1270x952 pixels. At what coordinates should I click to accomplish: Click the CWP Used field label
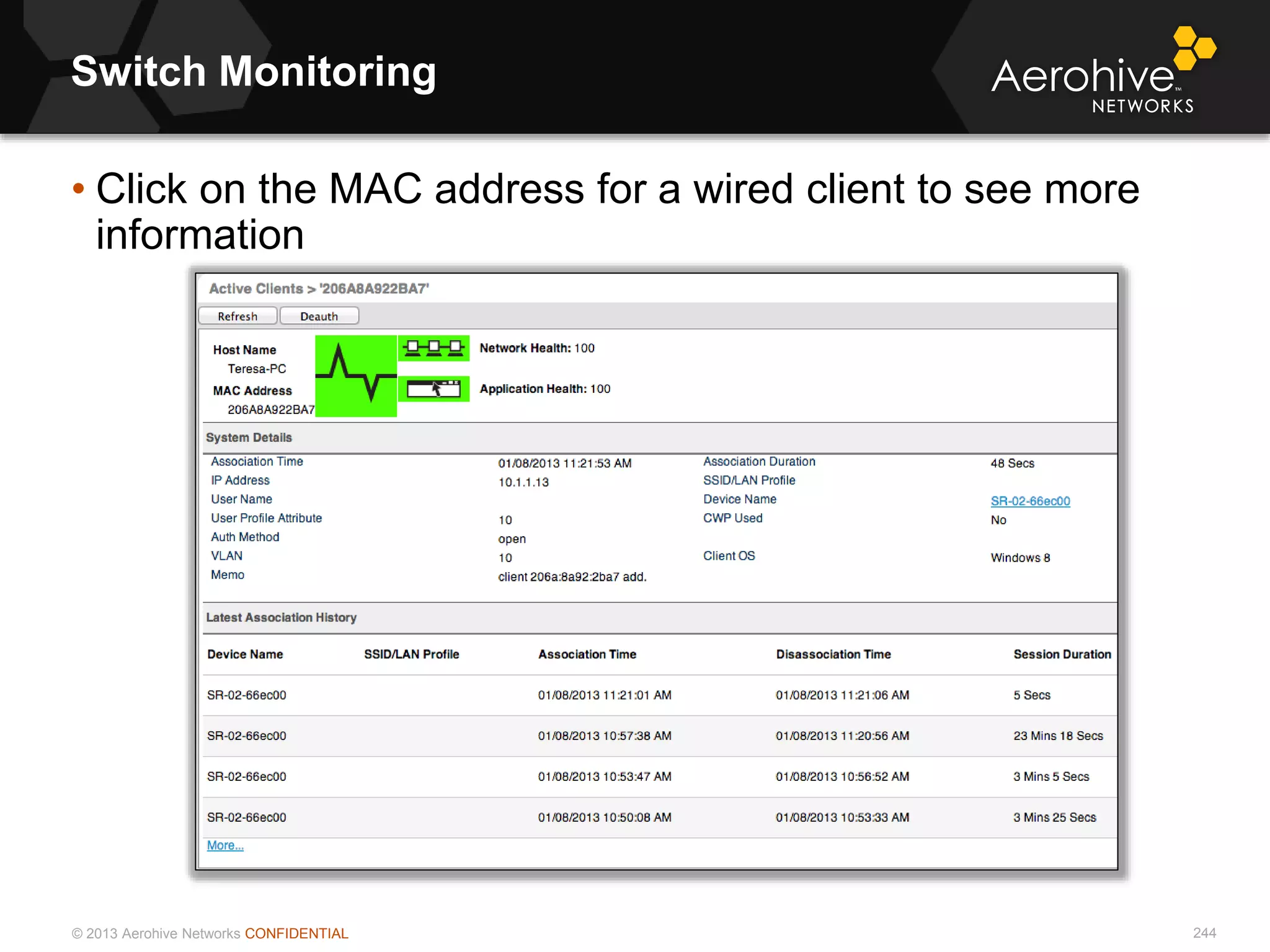[732, 518]
